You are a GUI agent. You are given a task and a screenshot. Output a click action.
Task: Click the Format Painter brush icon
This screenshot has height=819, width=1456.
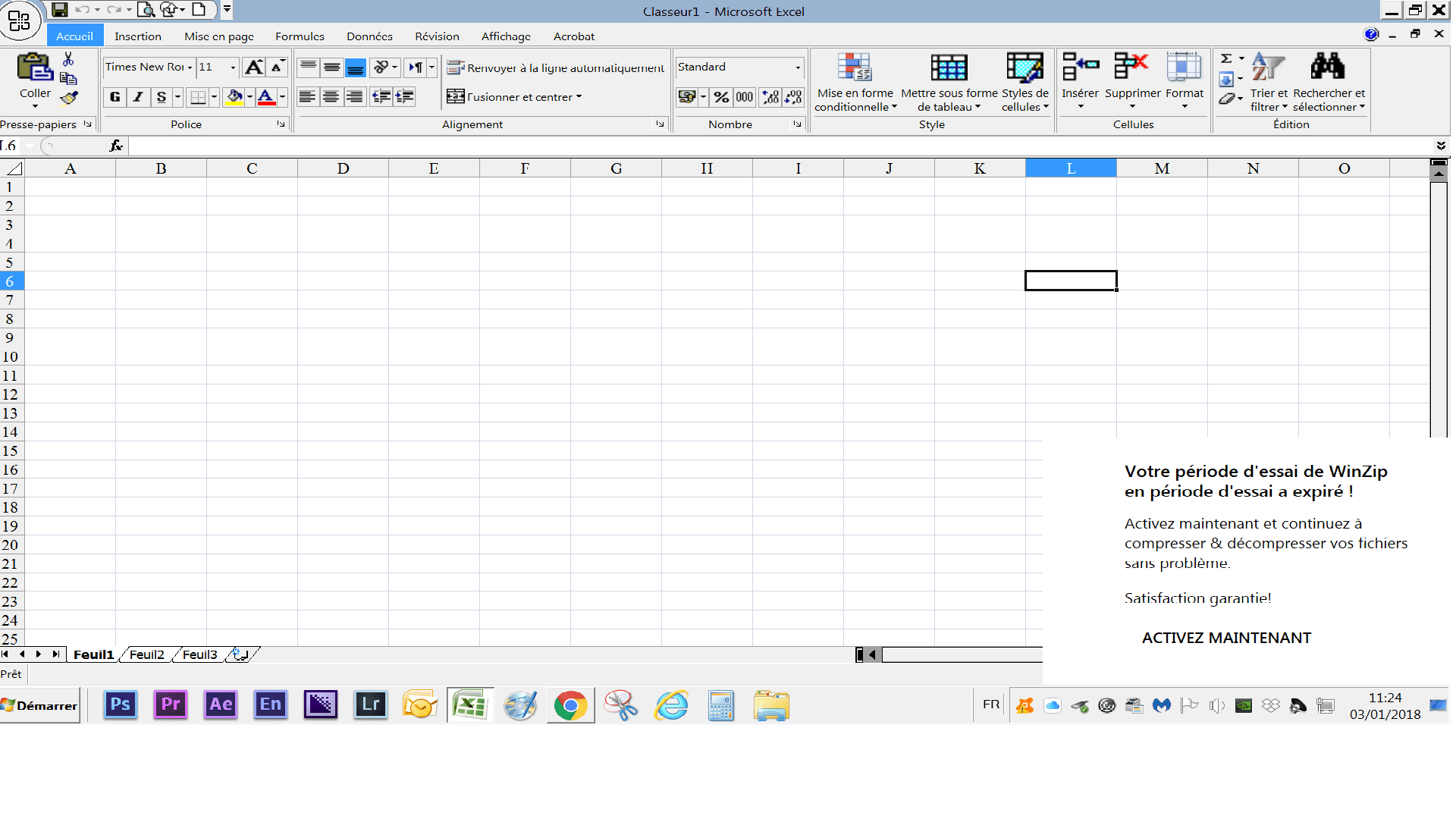coord(69,98)
